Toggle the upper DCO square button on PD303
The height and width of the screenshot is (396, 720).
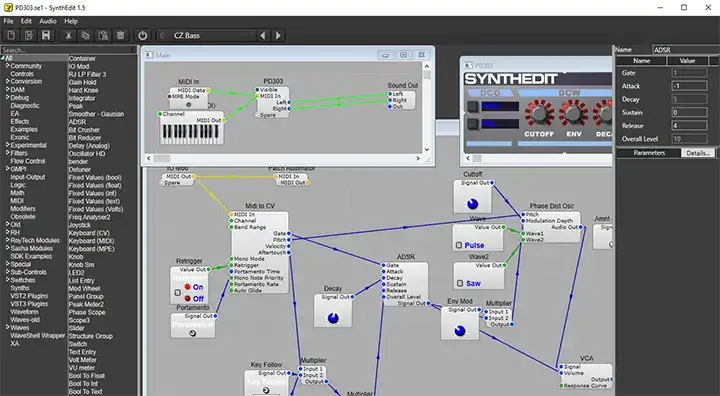472,107
